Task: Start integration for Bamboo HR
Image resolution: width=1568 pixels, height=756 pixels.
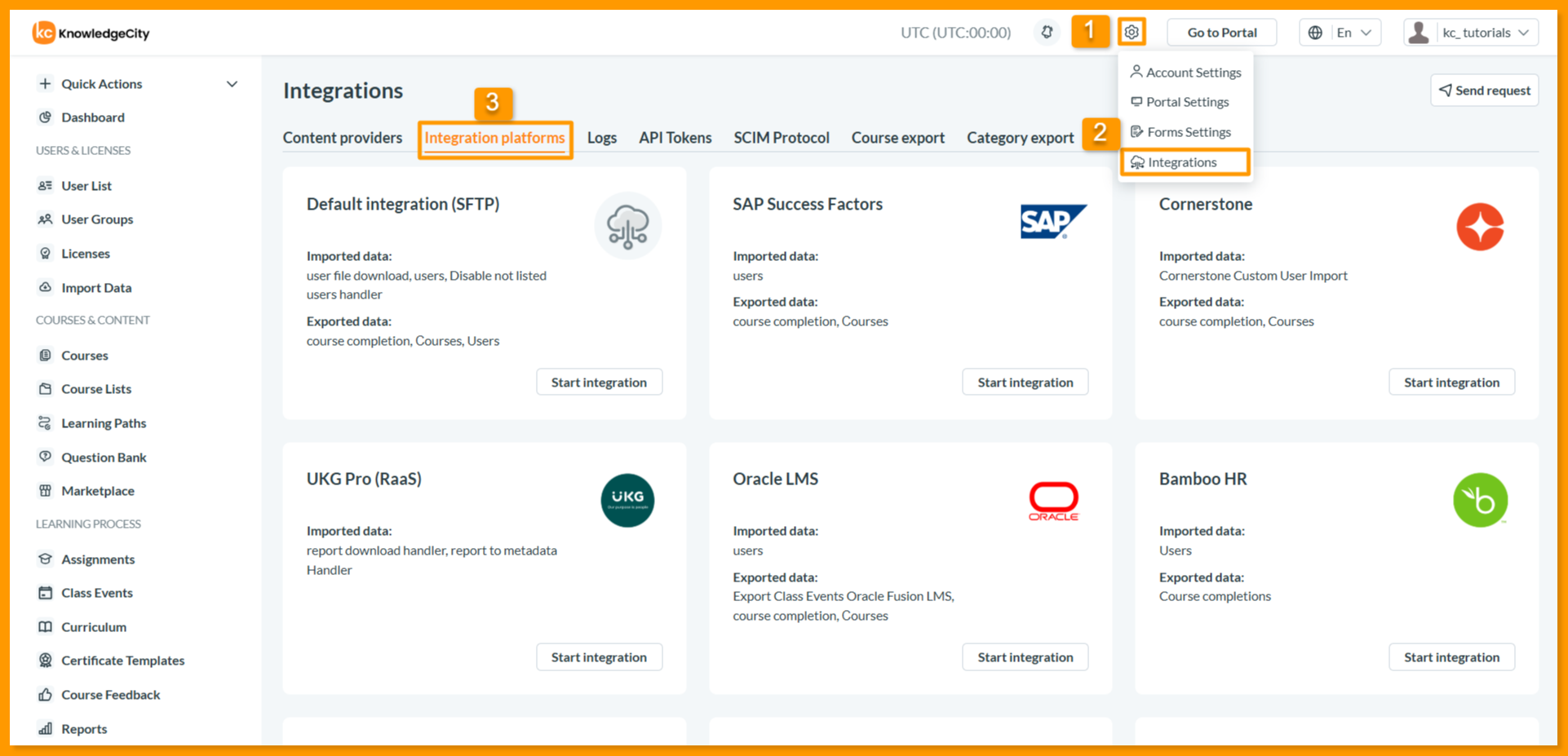Action: click(x=1452, y=657)
